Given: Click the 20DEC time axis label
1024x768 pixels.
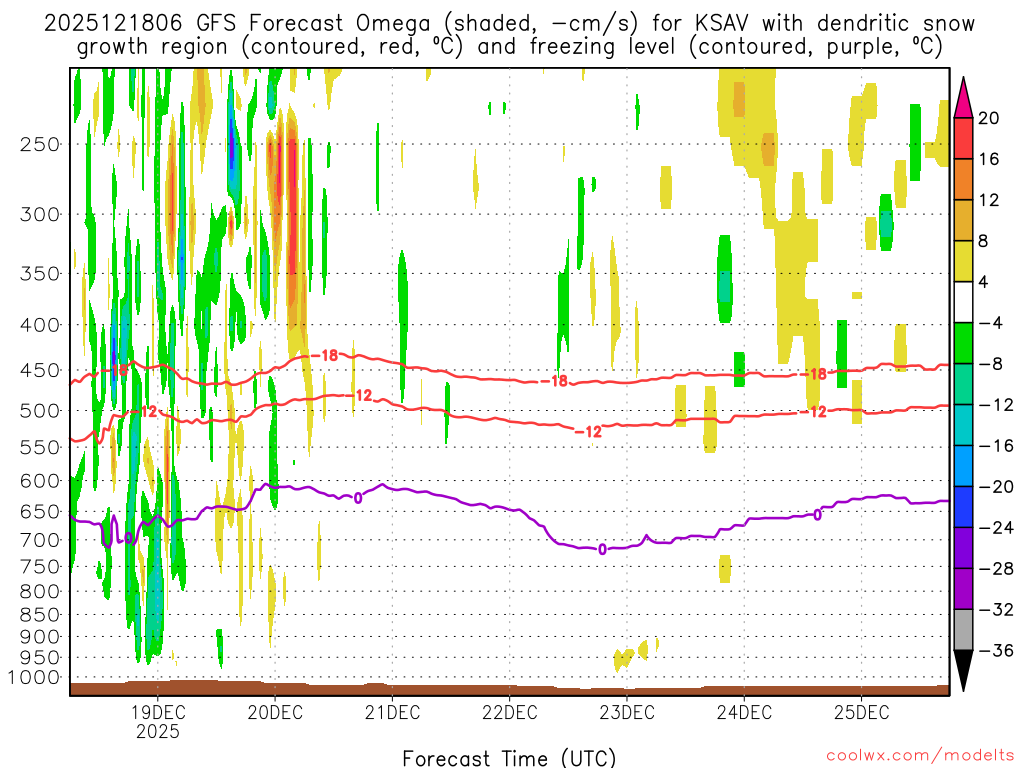Looking at the screenshot, I should [x=275, y=712].
